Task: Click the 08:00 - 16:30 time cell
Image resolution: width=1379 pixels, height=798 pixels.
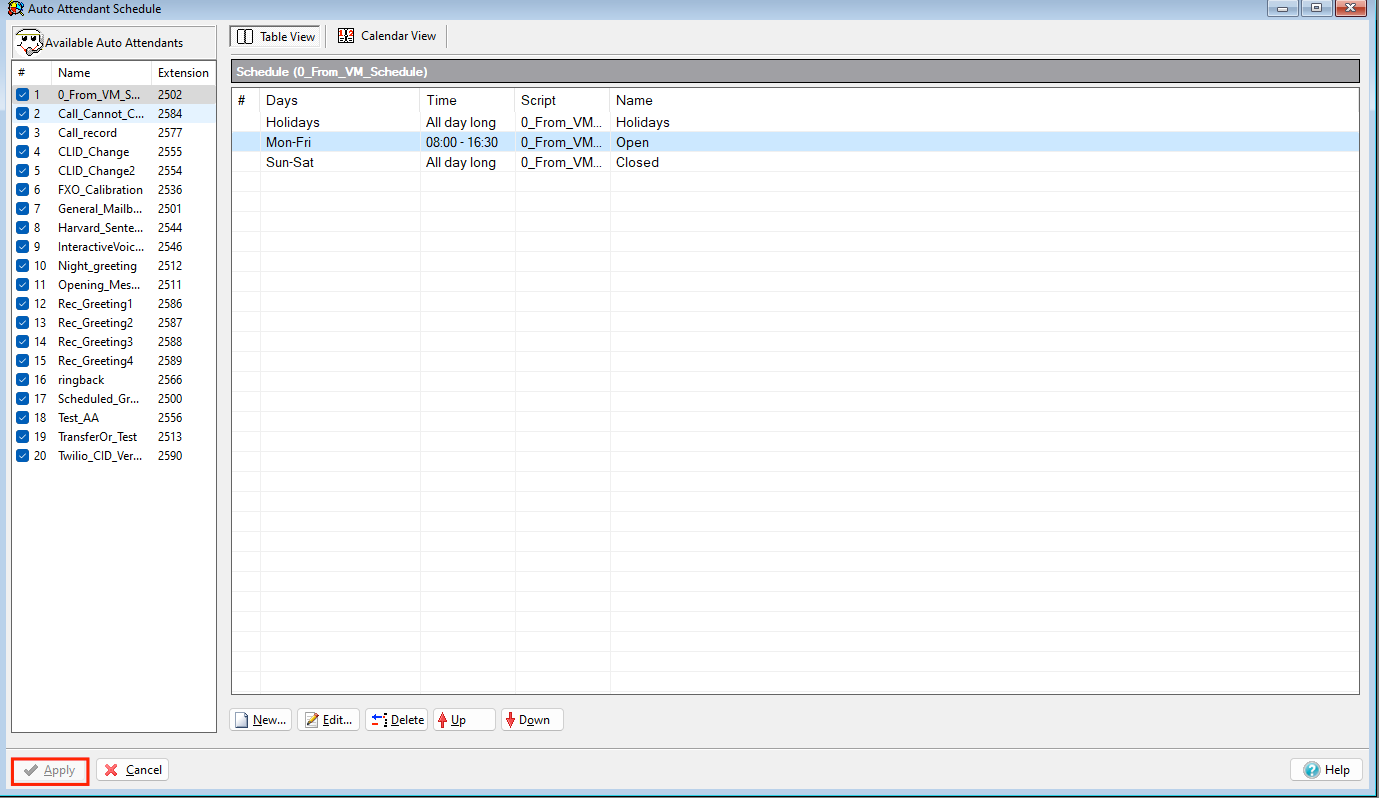Action: (462, 142)
